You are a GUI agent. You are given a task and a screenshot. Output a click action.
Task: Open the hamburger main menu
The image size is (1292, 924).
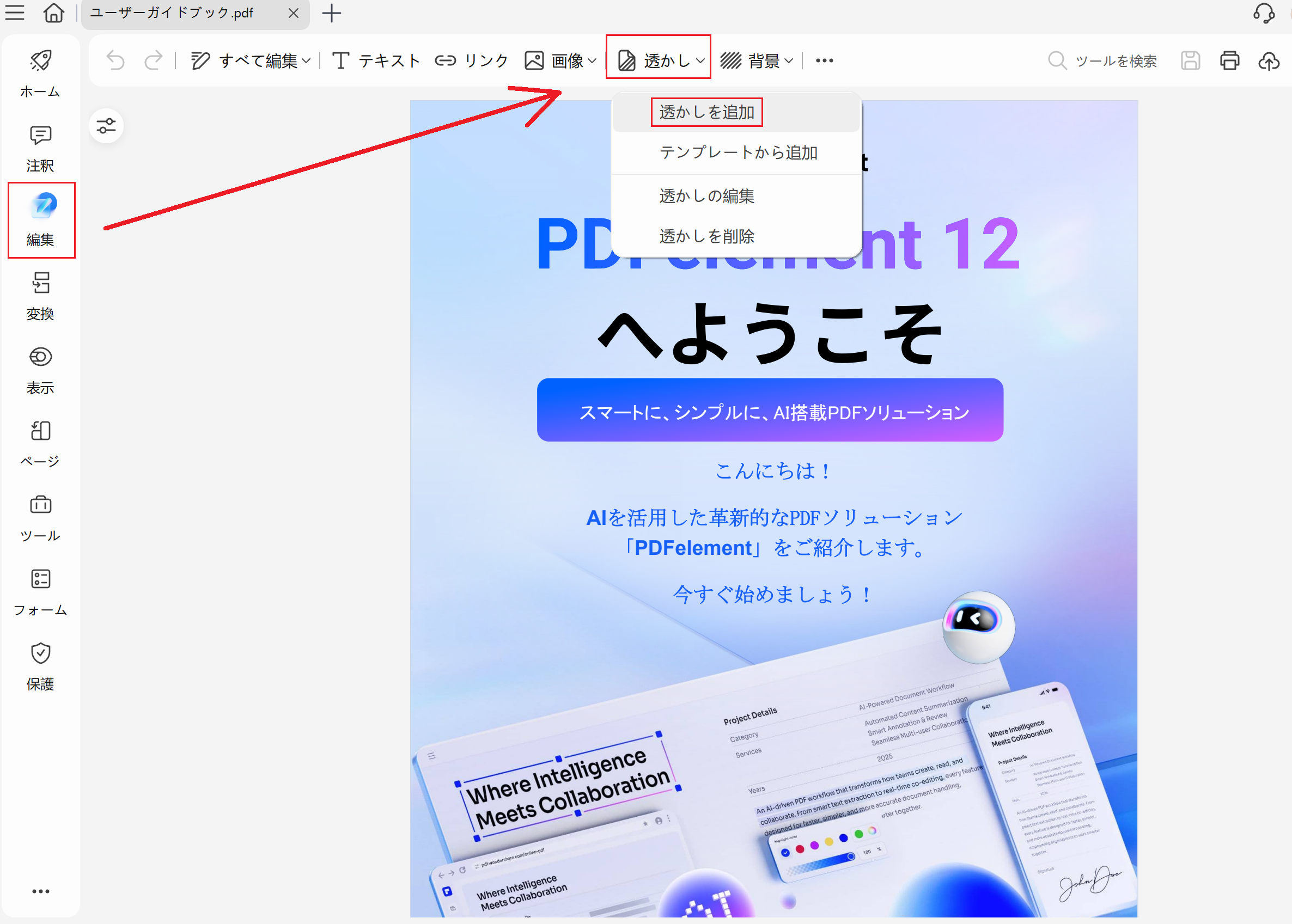(14, 13)
